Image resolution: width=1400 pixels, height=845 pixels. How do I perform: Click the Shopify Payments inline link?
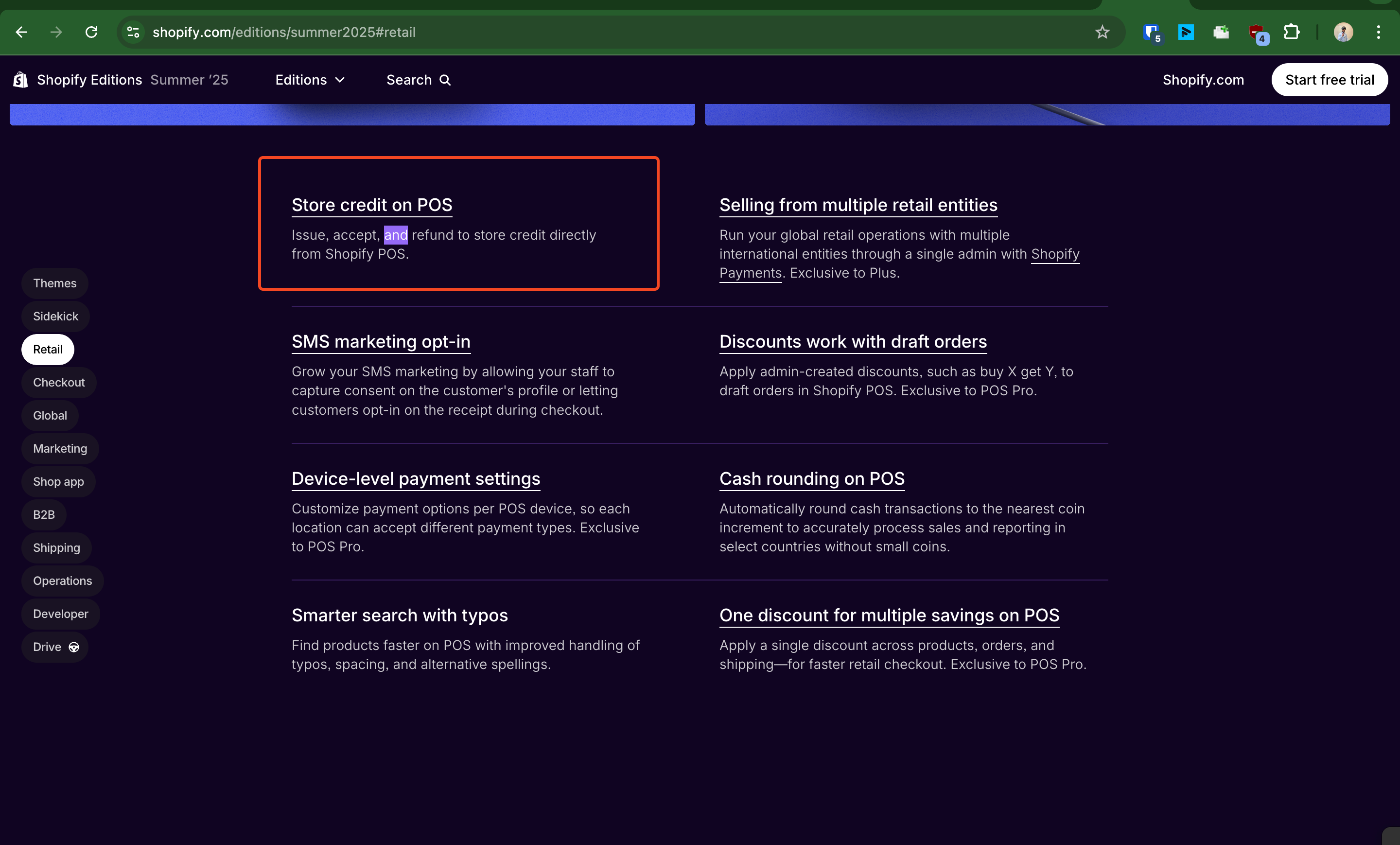(x=1054, y=254)
